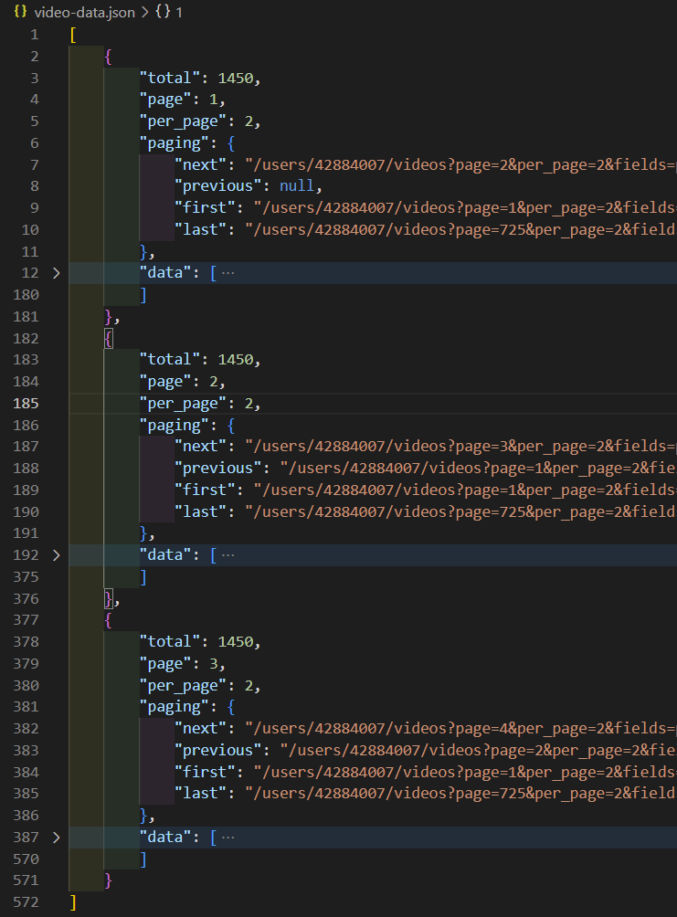Image resolution: width=677 pixels, height=917 pixels.
Task: Click the "first" URL string on line 189
Action: coord(465,490)
